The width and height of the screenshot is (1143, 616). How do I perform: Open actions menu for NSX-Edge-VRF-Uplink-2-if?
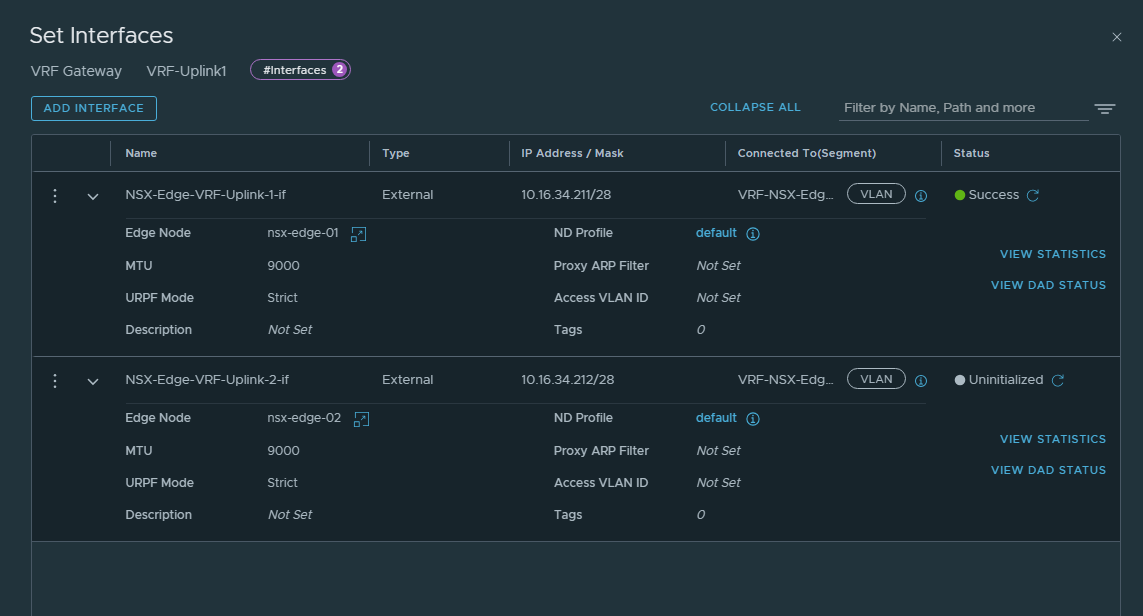tap(55, 381)
